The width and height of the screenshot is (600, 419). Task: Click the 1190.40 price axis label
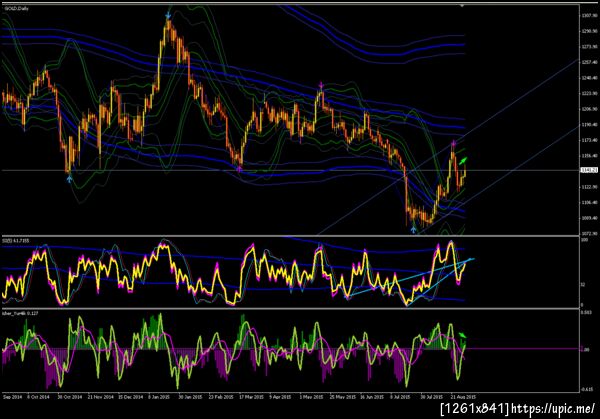click(x=590, y=124)
